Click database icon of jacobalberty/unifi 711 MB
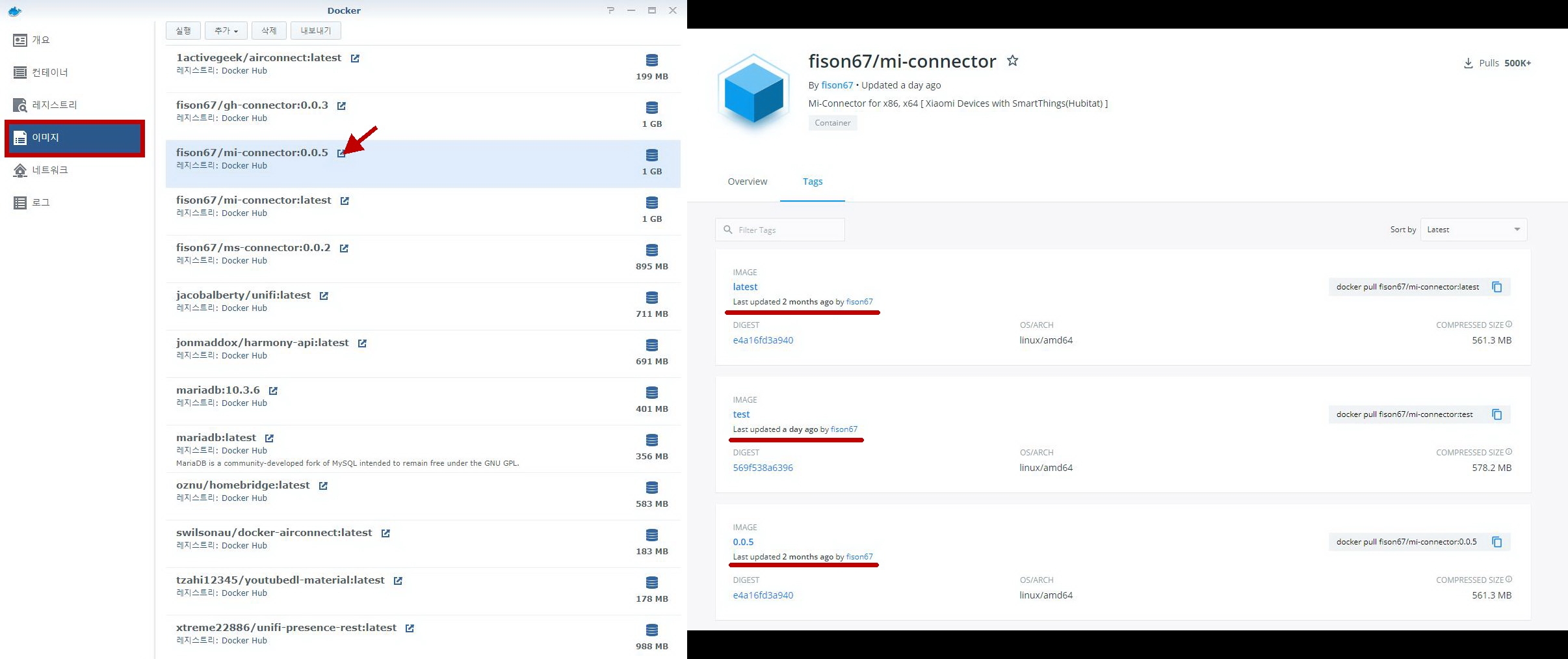The width and height of the screenshot is (1568, 659). tap(652, 298)
